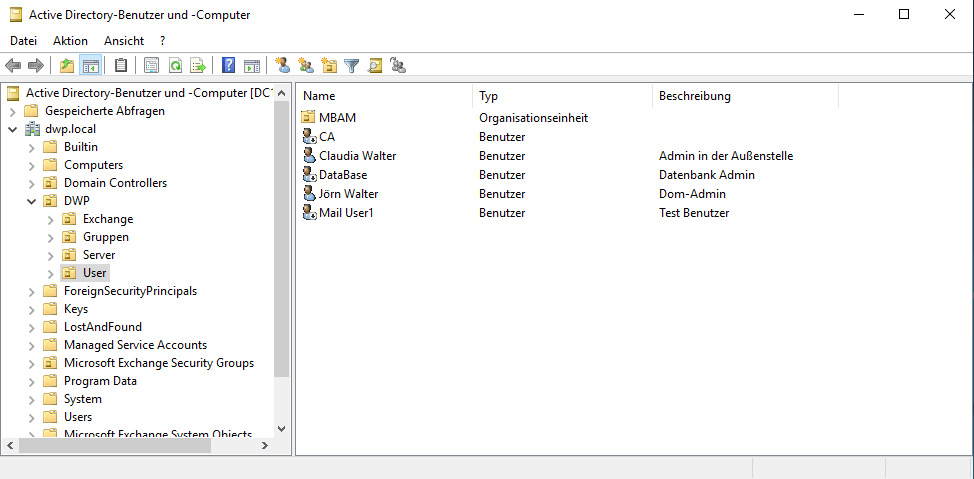Click the Refresh toolbar icon
The image size is (974, 479).
175,66
